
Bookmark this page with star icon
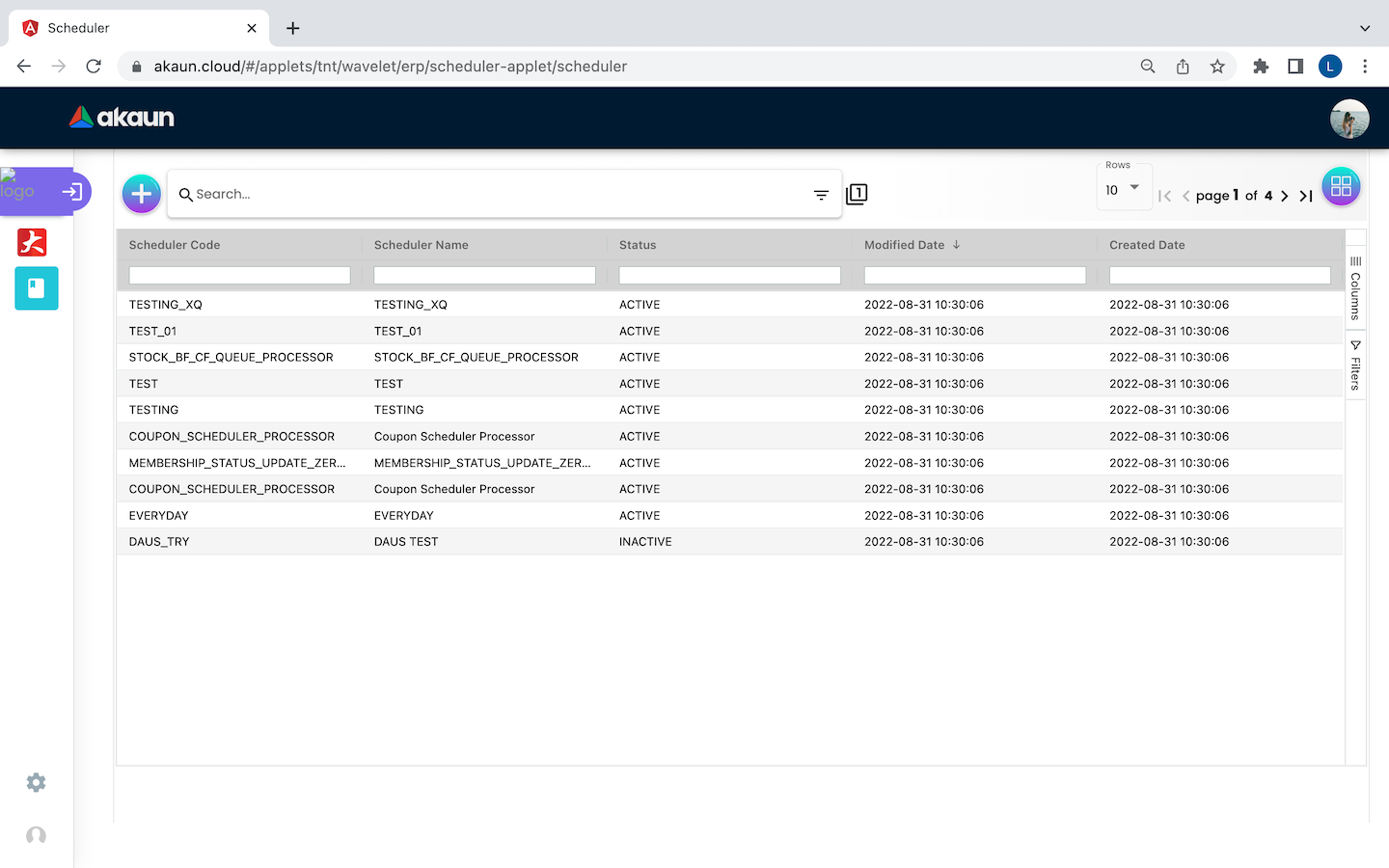coord(1217,67)
